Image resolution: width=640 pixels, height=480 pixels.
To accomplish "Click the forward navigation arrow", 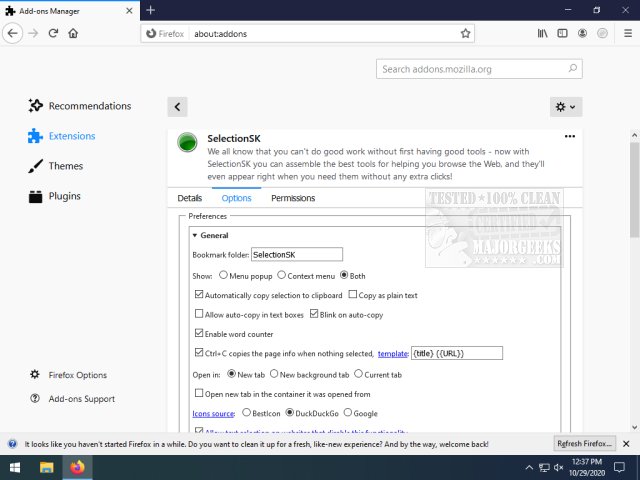I will coord(33,33).
